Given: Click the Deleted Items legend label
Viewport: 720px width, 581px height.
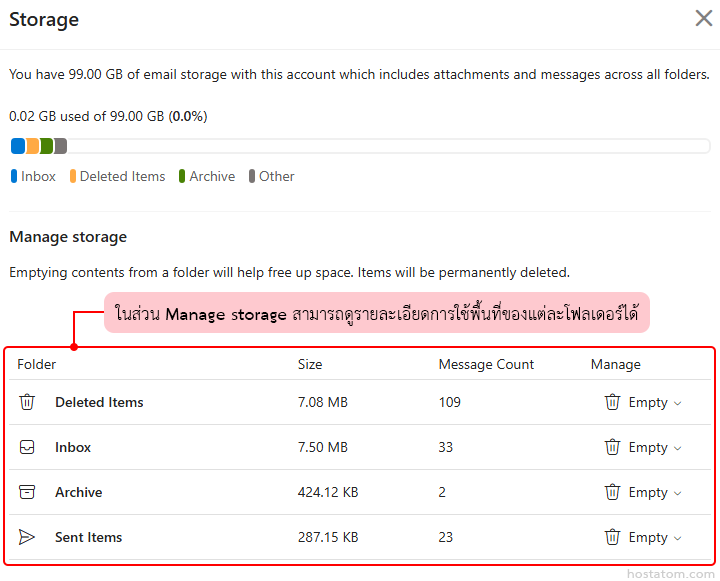Looking at the screenshot, I should pos(122,176).
